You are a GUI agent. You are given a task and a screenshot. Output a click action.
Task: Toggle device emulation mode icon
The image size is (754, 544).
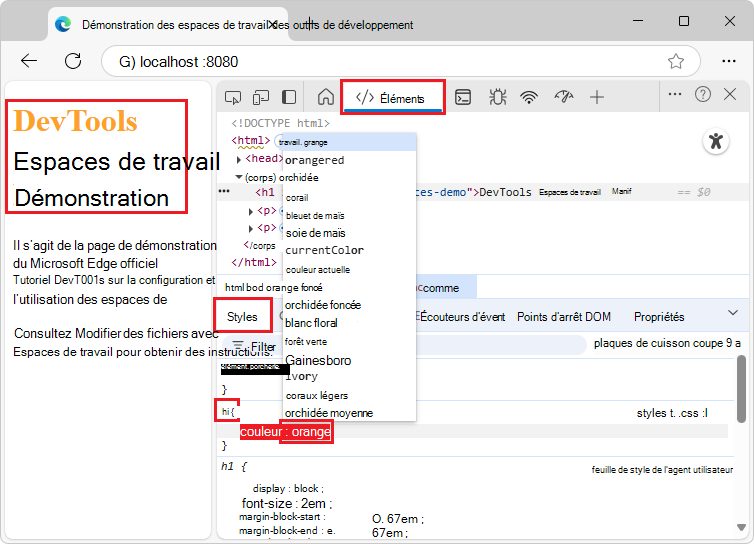261,97
